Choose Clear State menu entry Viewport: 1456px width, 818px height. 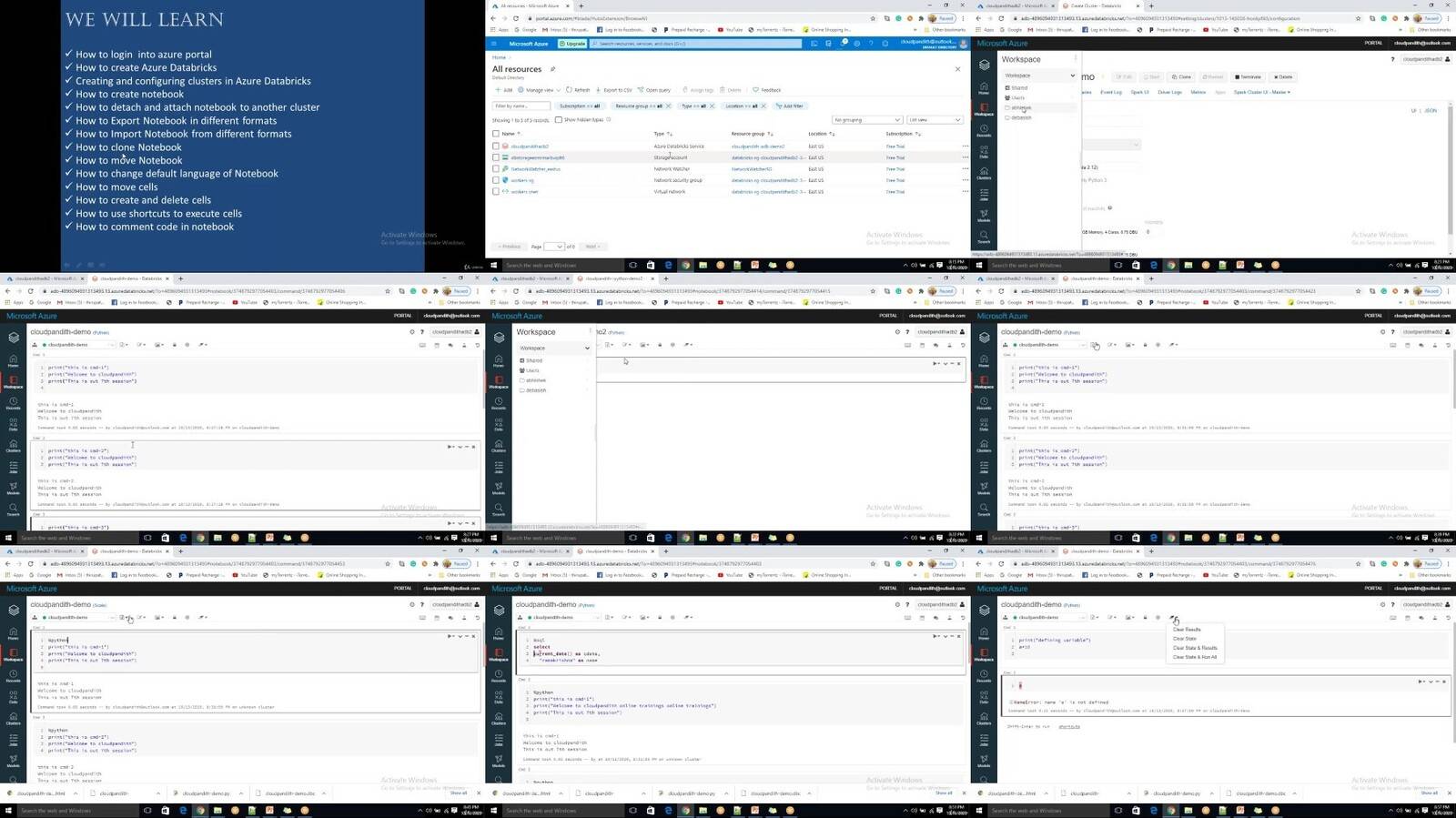(x=1185, y=639)
